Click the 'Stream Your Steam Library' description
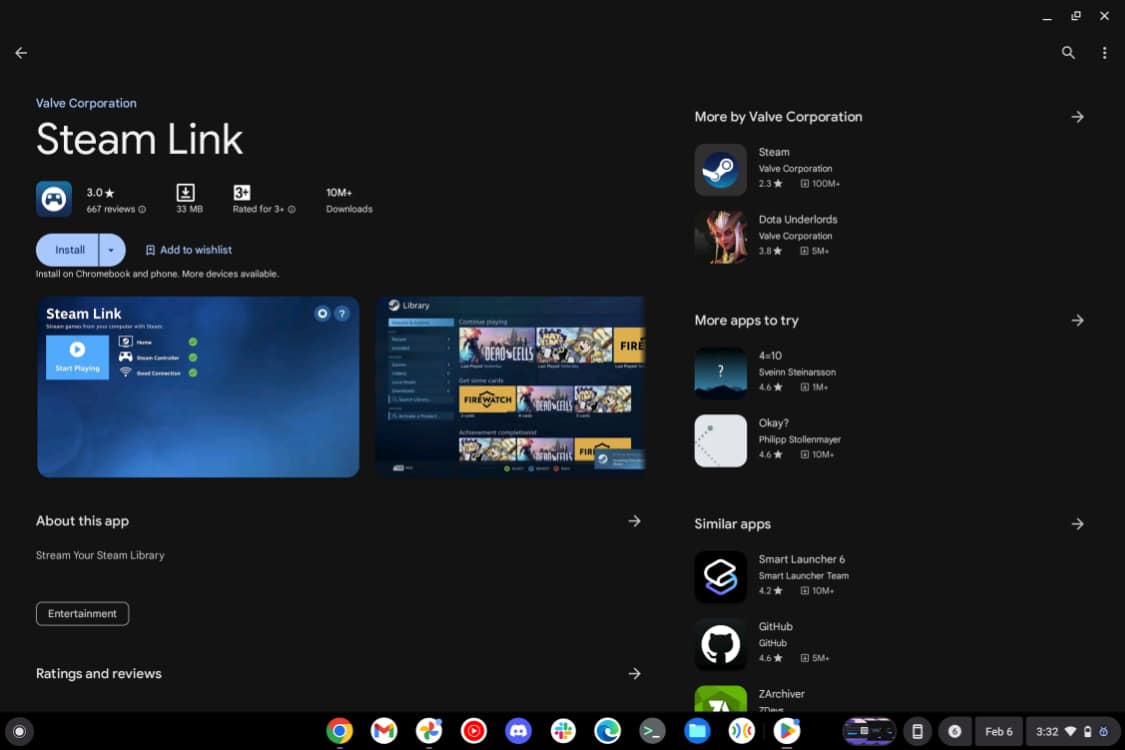Viewport: 1125px width, 750px height. click(100, 556)
